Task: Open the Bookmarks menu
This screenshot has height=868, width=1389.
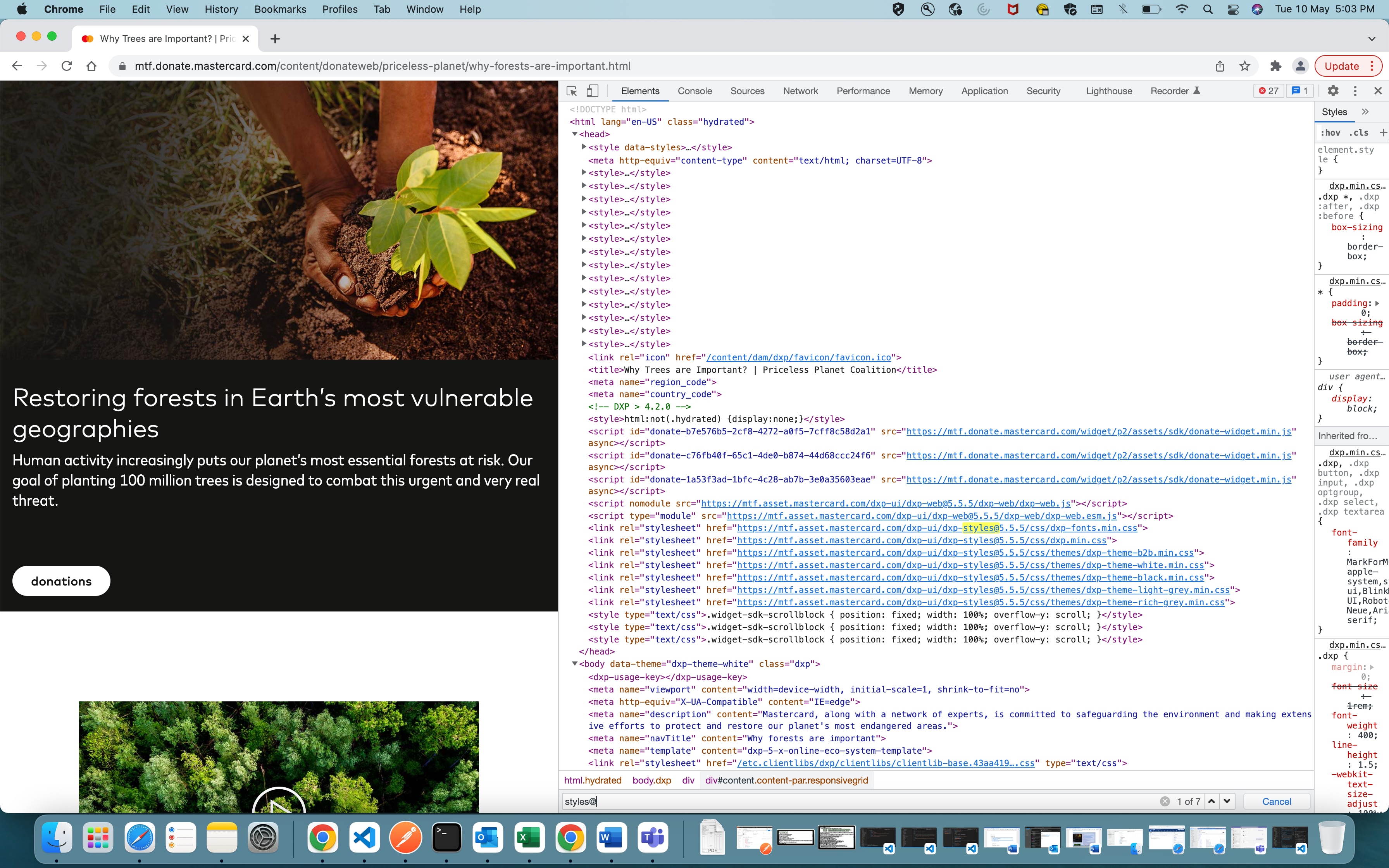Action: (279, 9)
